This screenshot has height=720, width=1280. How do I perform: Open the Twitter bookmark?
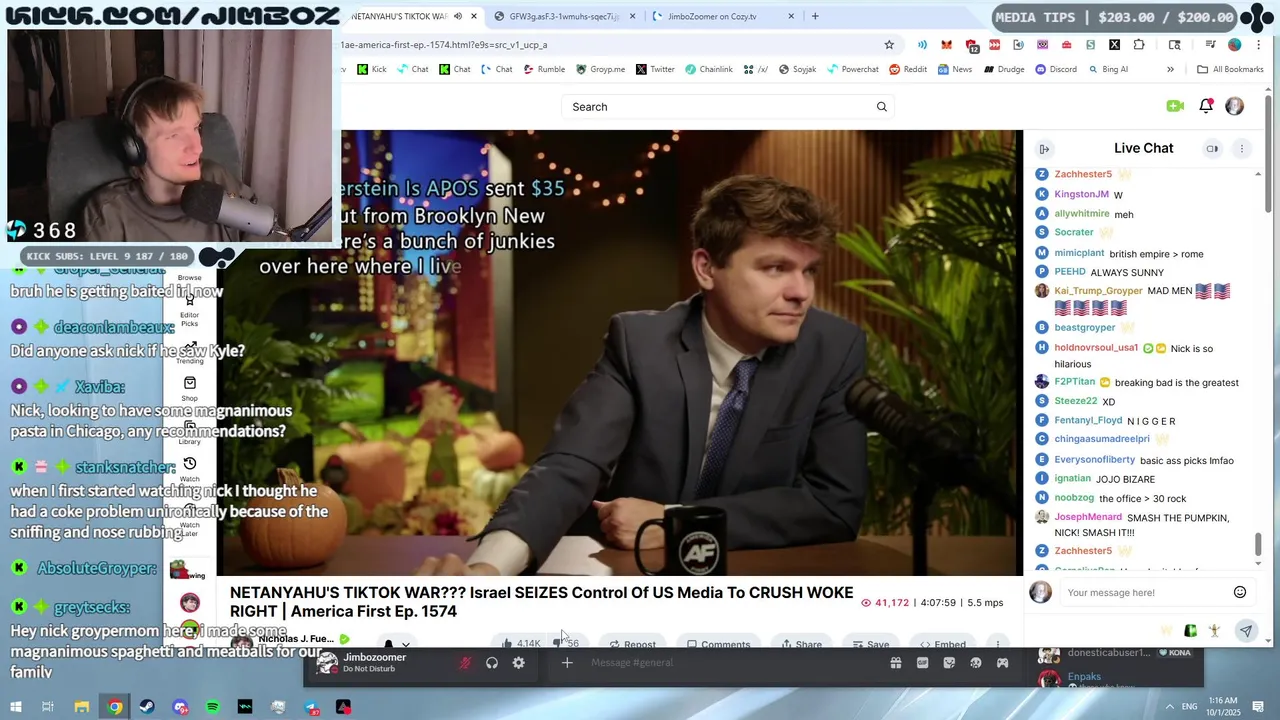(655, 70)
